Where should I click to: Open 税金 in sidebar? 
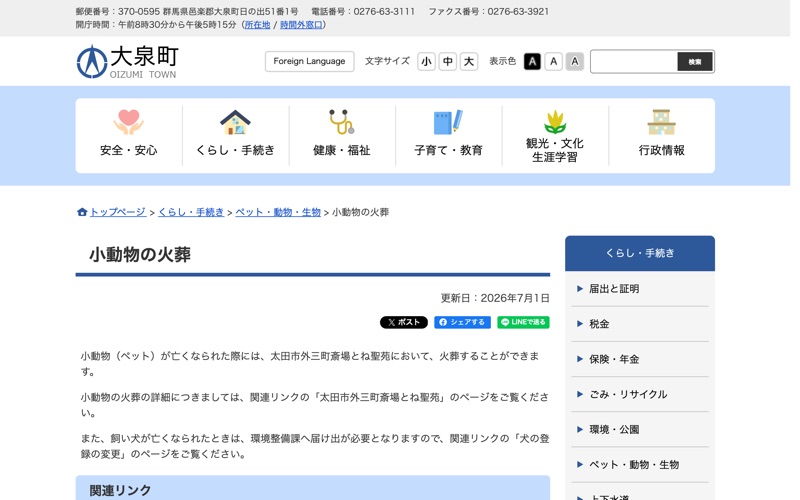click(x=640, y=324)
